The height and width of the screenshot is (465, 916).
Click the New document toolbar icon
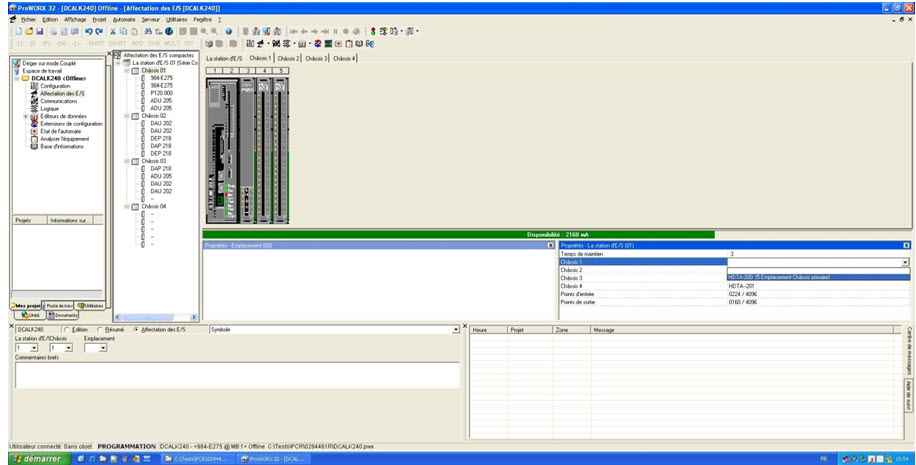(19, 32)
